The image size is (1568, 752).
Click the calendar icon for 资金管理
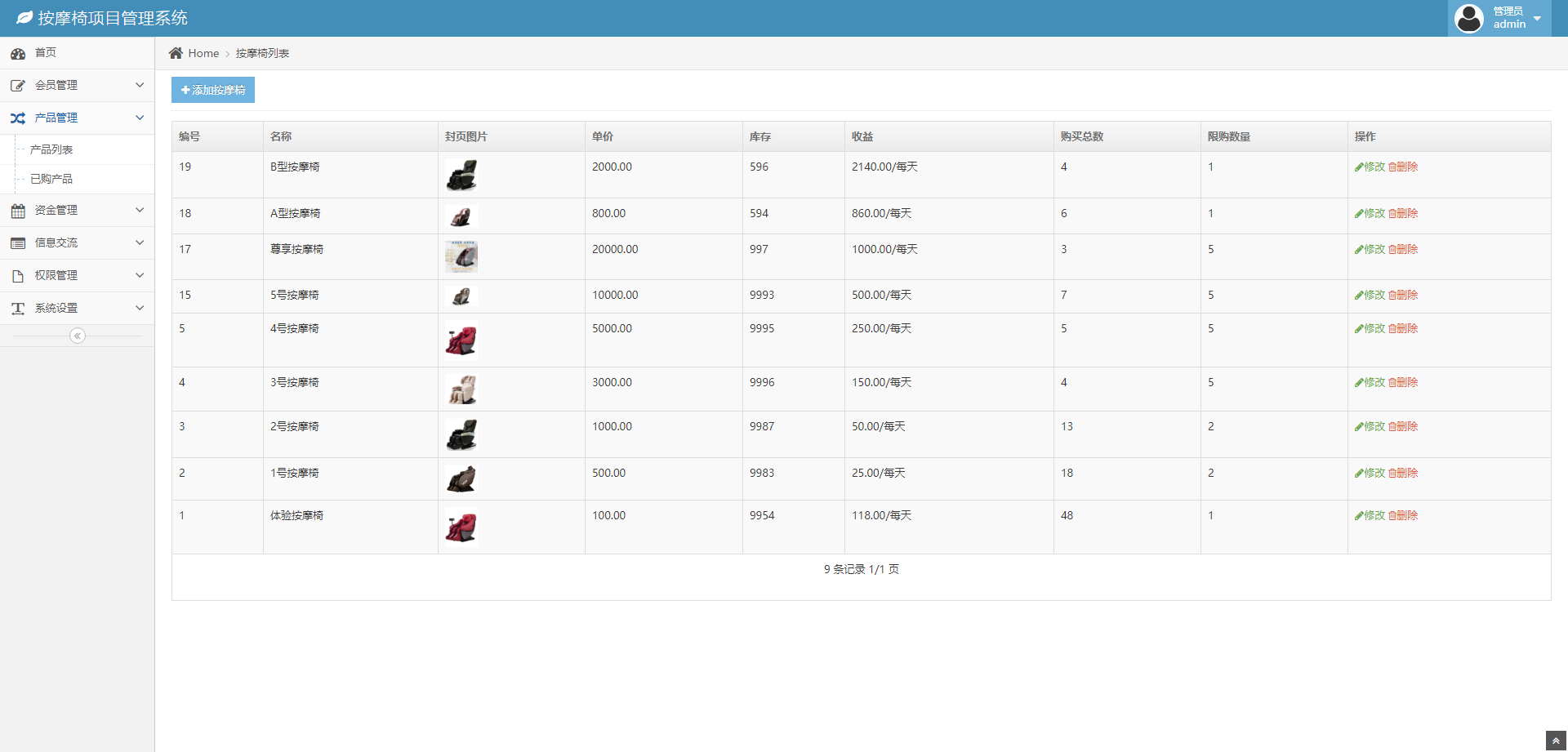click(x=18, y=211)
